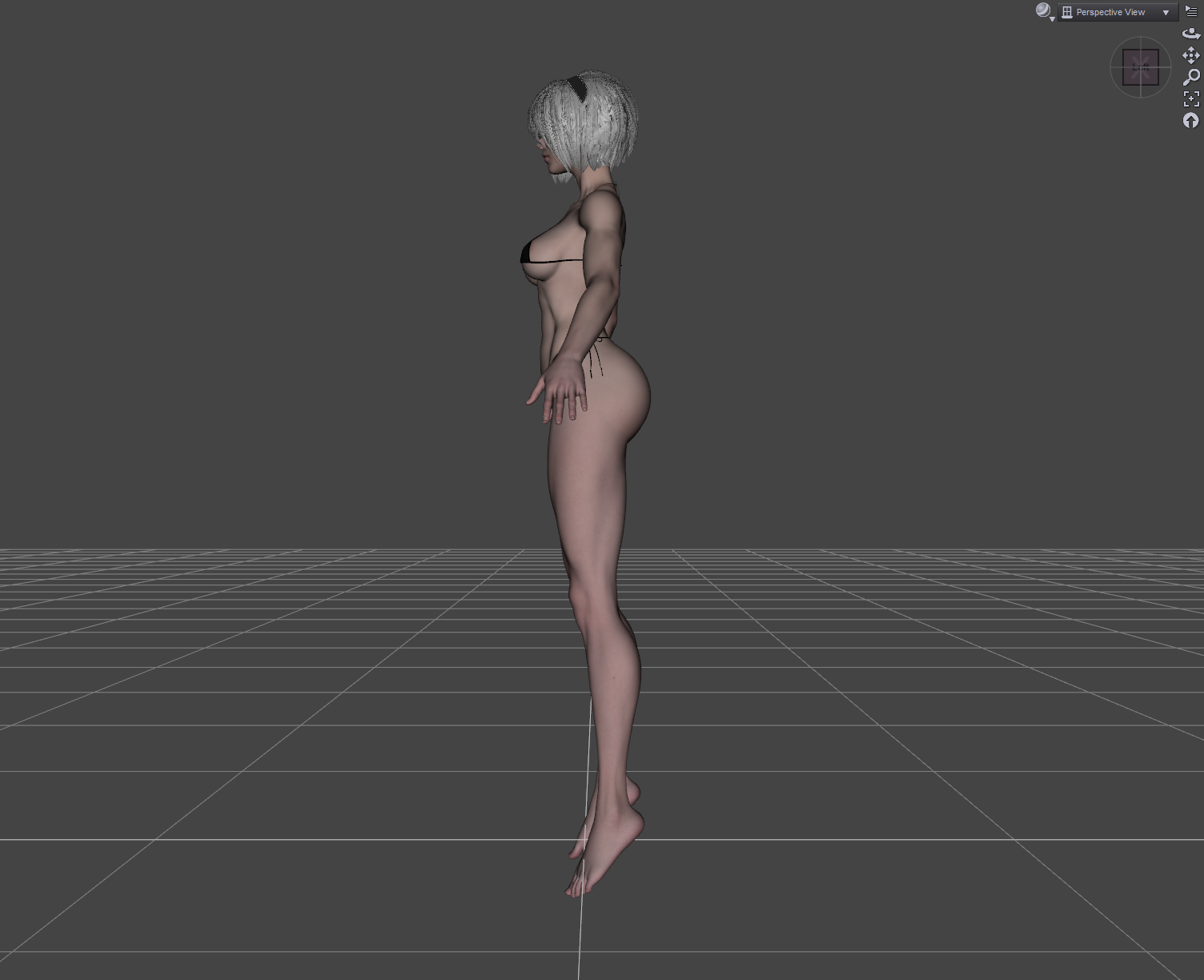The image size is (1204, 980).
Task: Click the frame selection control
Action: 1191,98
